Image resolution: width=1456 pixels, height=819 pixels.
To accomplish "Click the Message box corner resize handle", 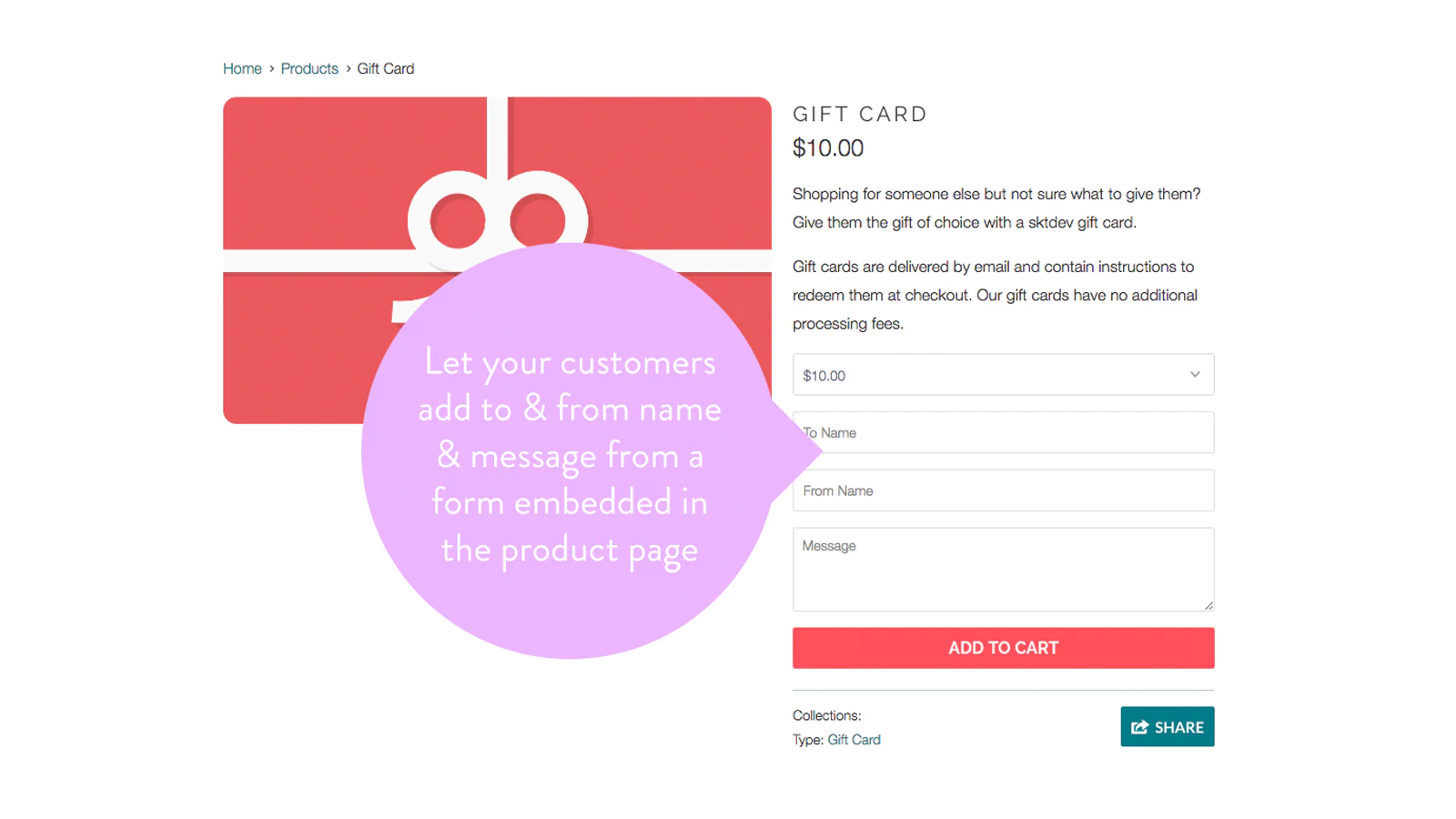I will pyautogui.click(x=1208, y=605).
